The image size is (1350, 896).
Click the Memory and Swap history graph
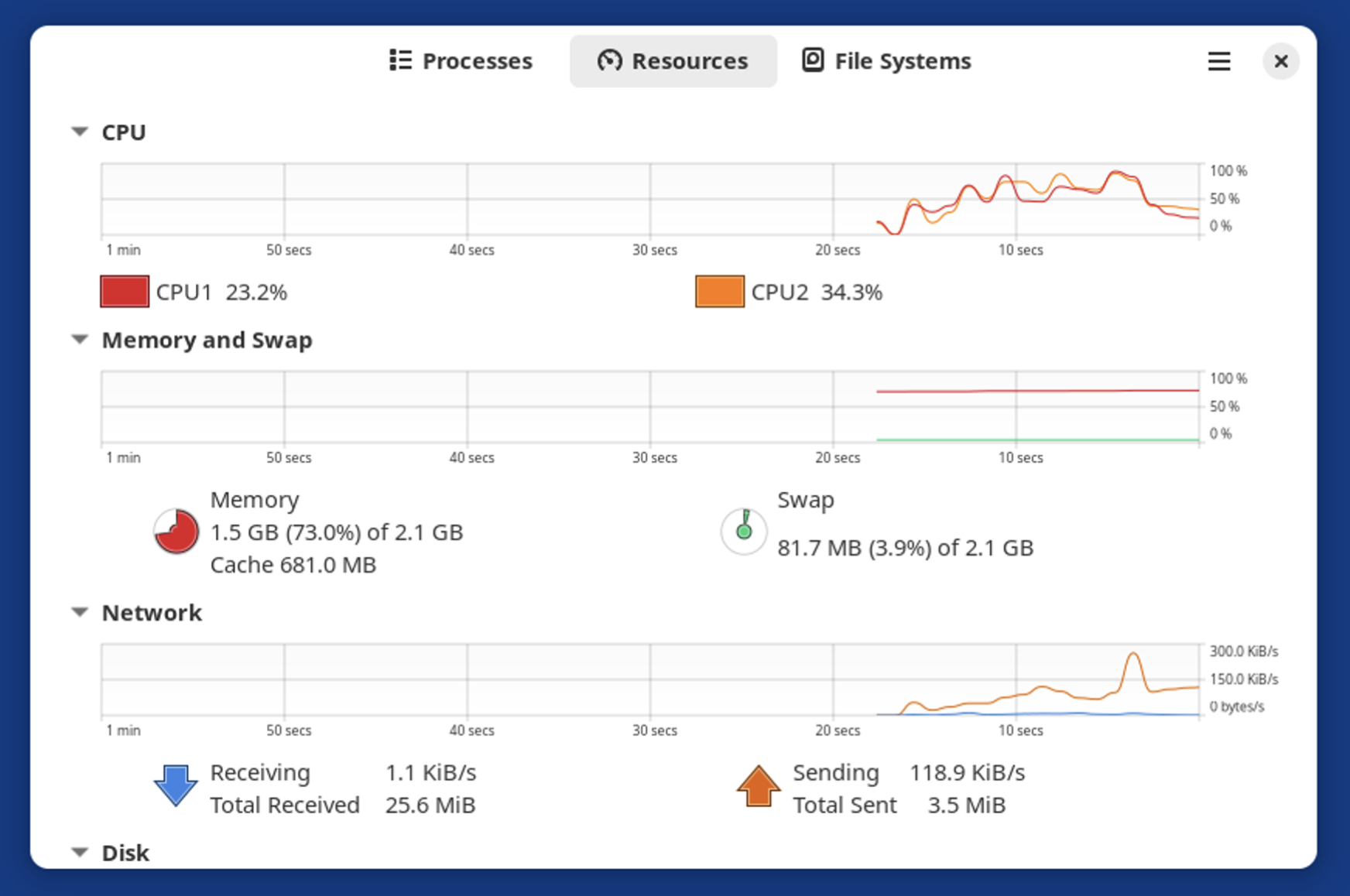[x=650, y=407]
